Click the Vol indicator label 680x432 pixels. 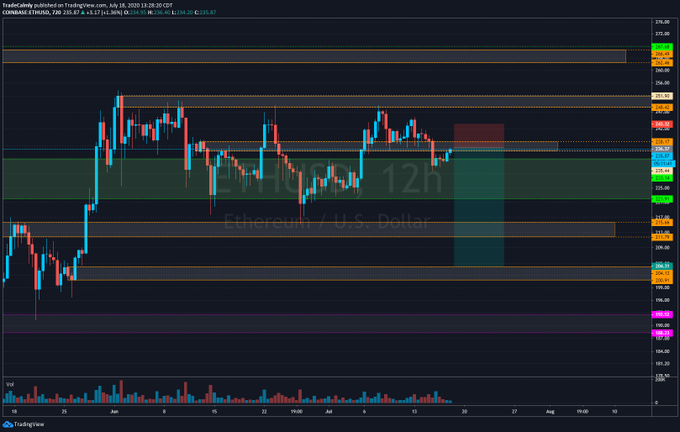coord(10,384)
